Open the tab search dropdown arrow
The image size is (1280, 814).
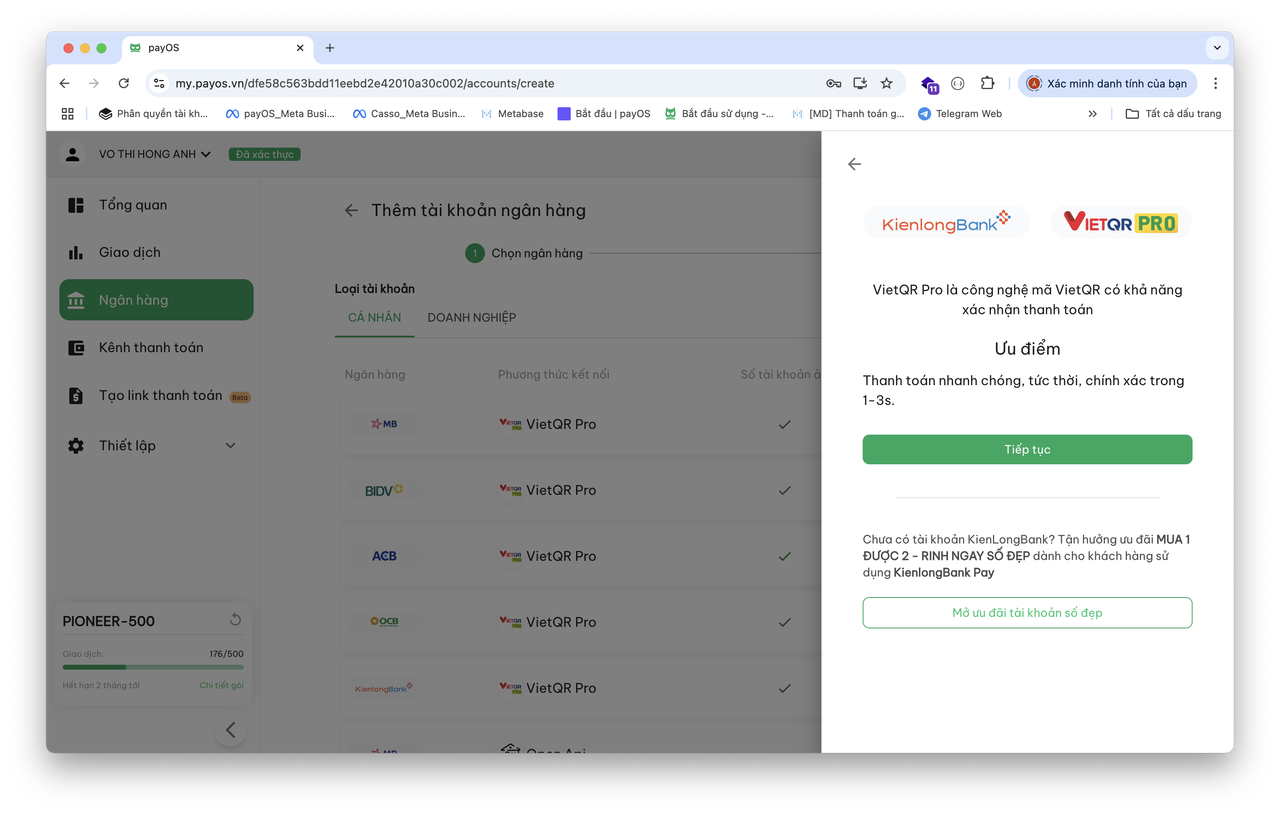click(1217, 47)
